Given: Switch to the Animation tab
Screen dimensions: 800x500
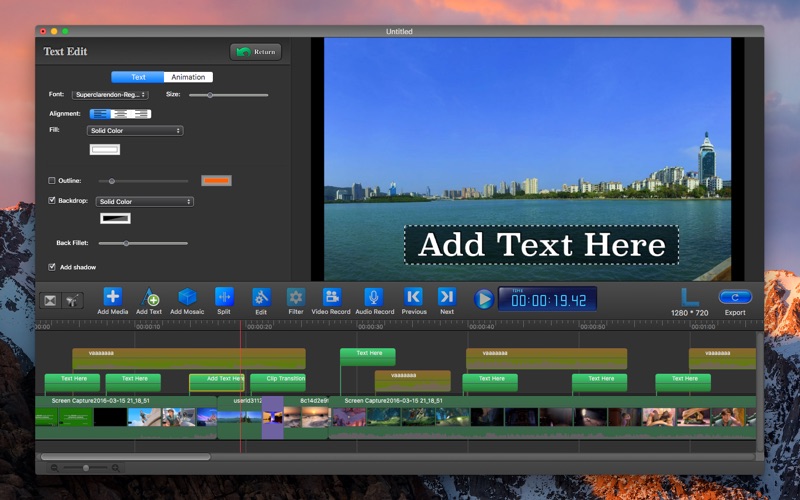Looking at the screenshot, I should pyautogui.click(x=188, y=77).
